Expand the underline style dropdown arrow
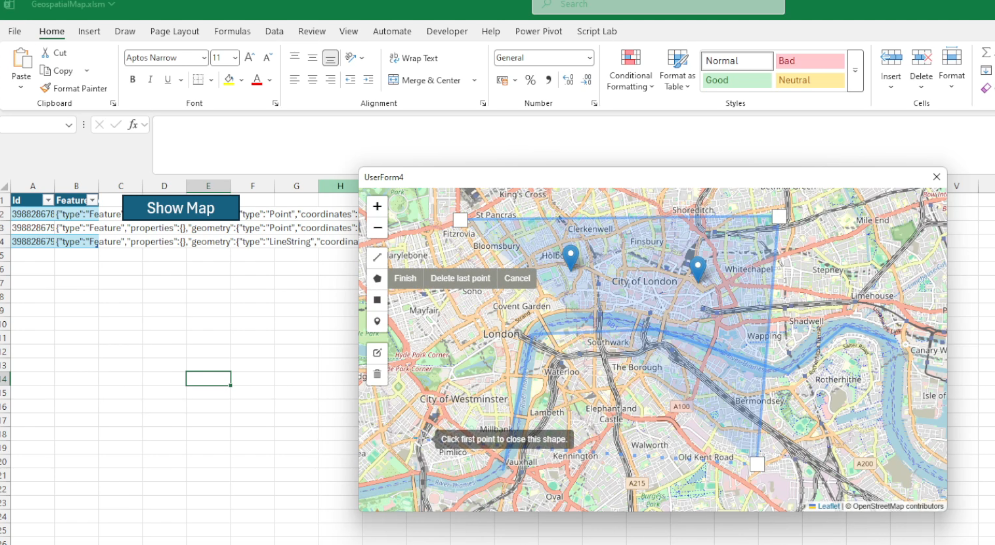The height and width of the screenshot is (545, 995). 181,80
